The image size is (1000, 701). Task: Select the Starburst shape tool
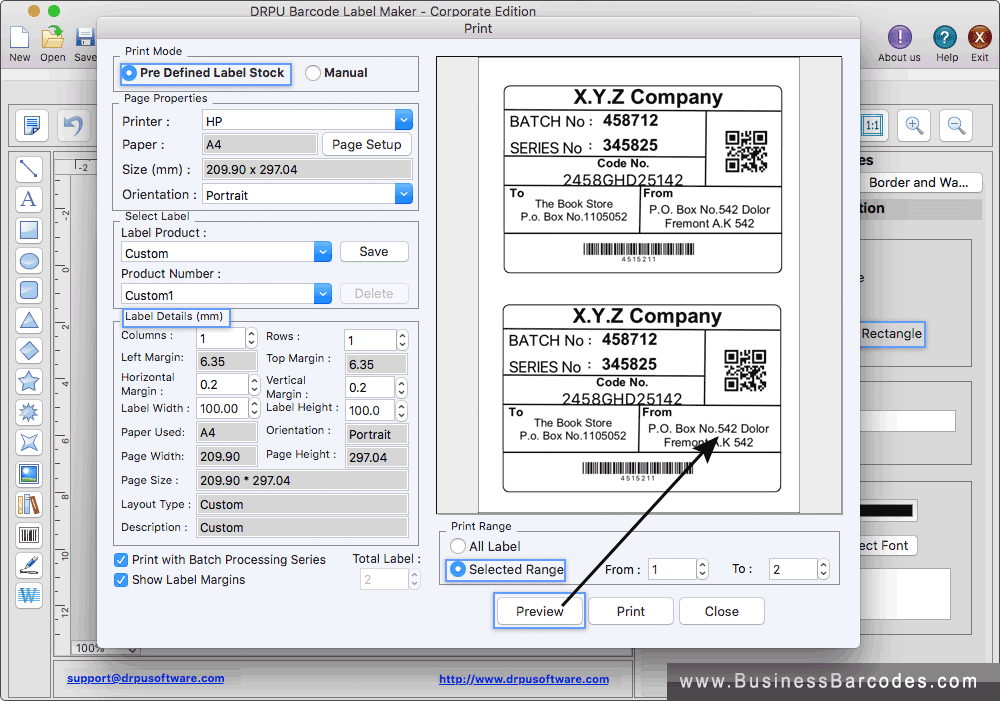(x=29, y=412)
